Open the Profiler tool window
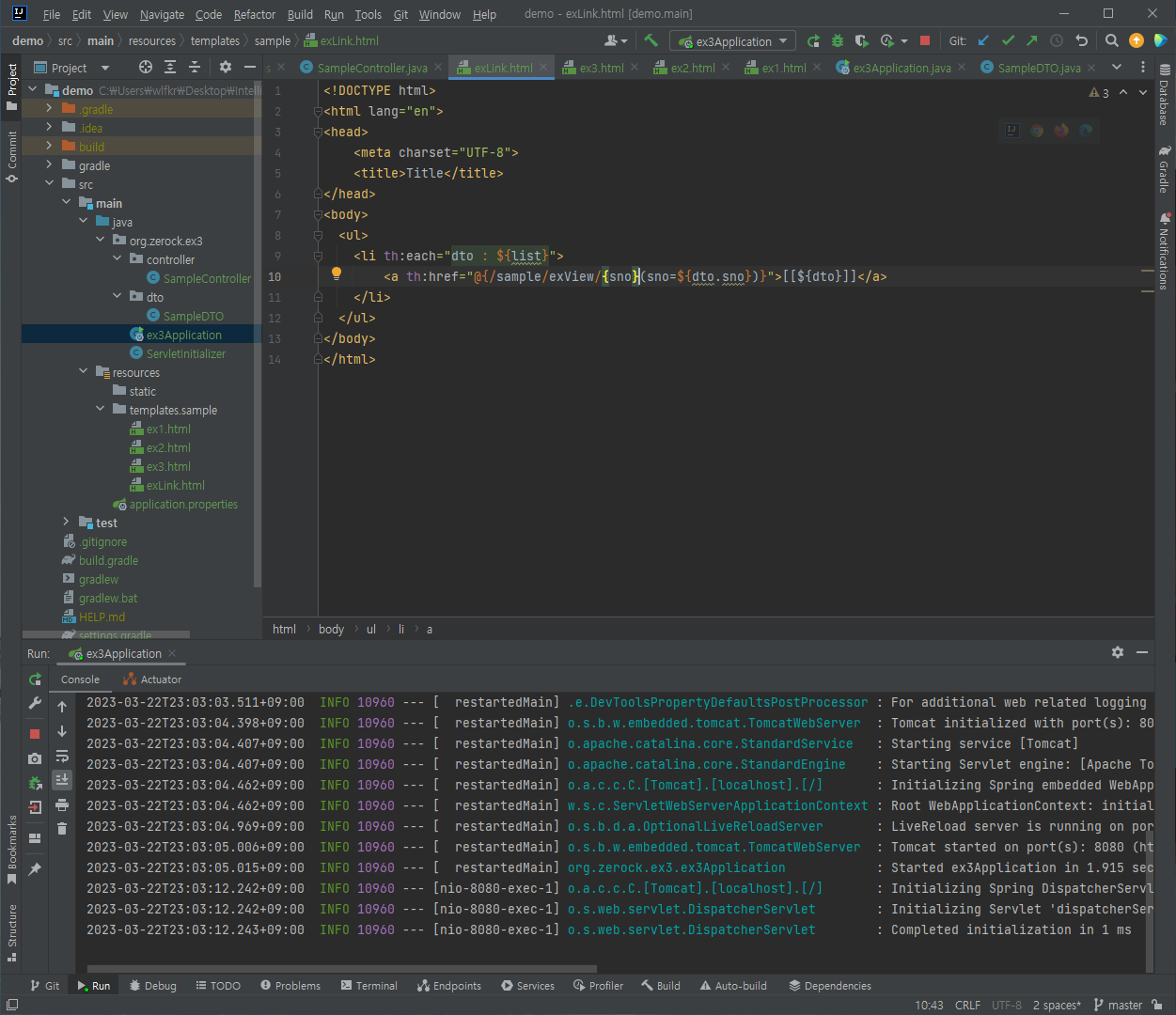 point(598,986)
